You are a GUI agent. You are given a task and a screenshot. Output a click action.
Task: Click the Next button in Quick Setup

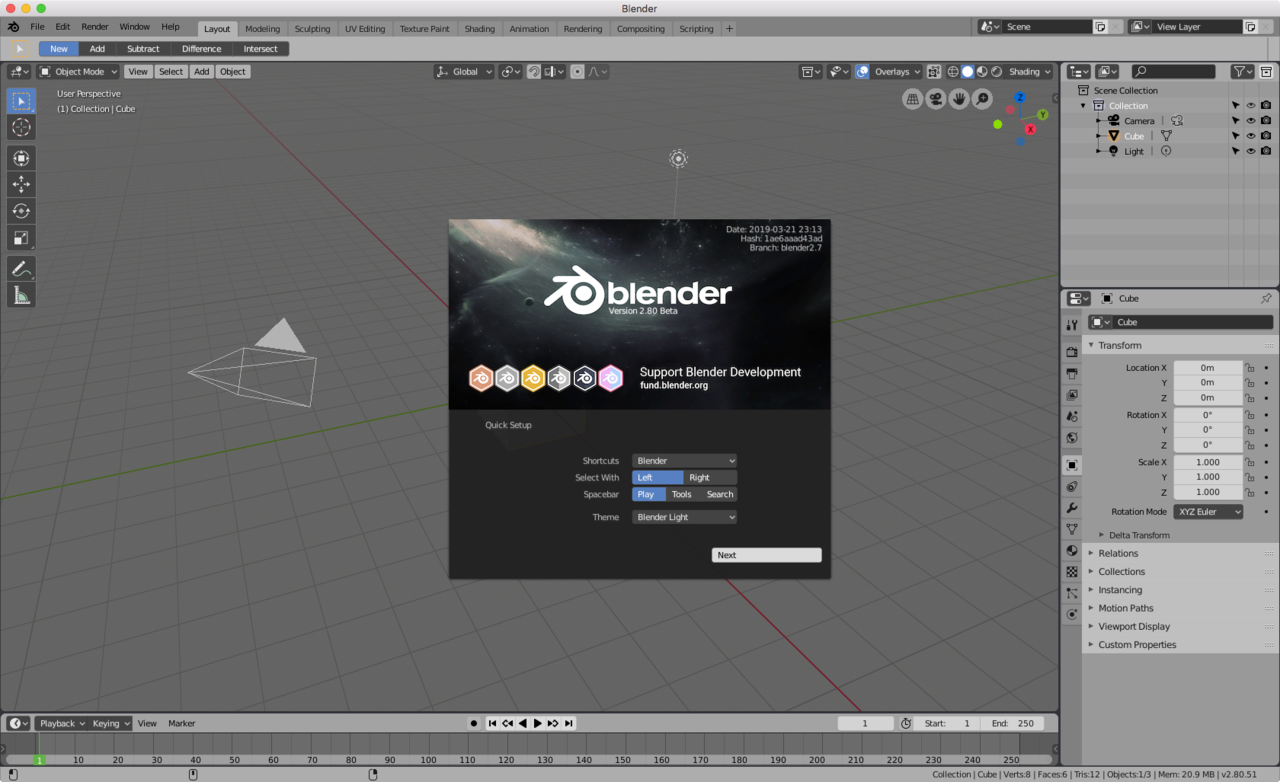click(x=767, y=555)
